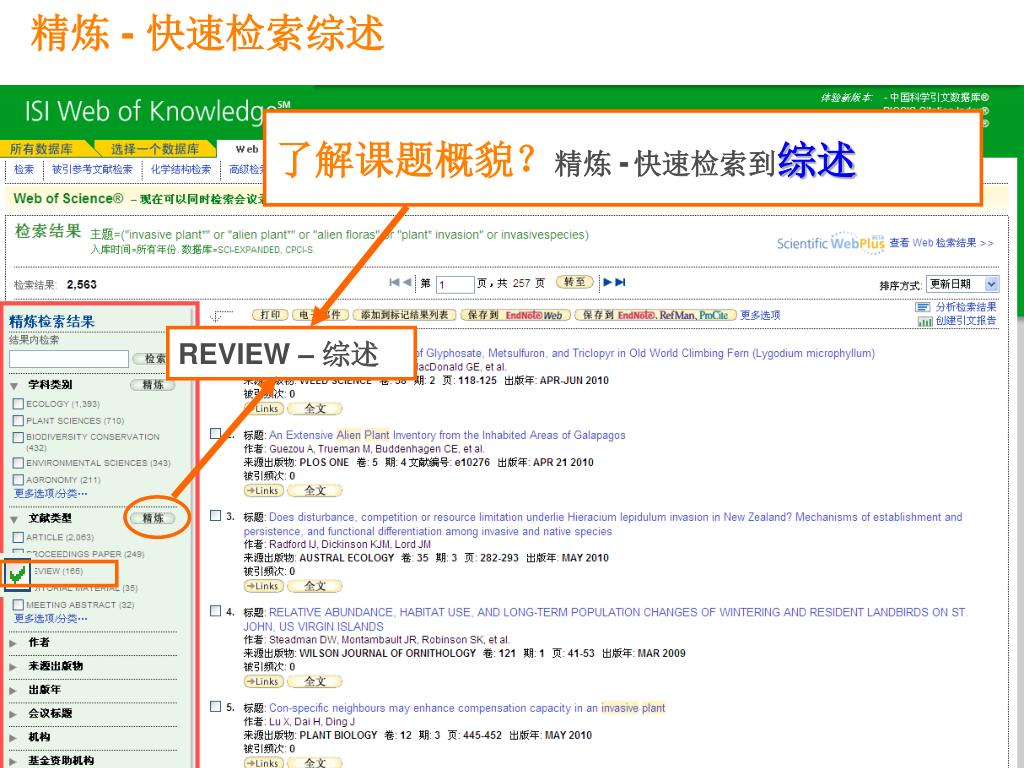Open Links for the Virgin Islands landbirds record
Viewport: 1024px width, 768px height.
tap(264, 681)
